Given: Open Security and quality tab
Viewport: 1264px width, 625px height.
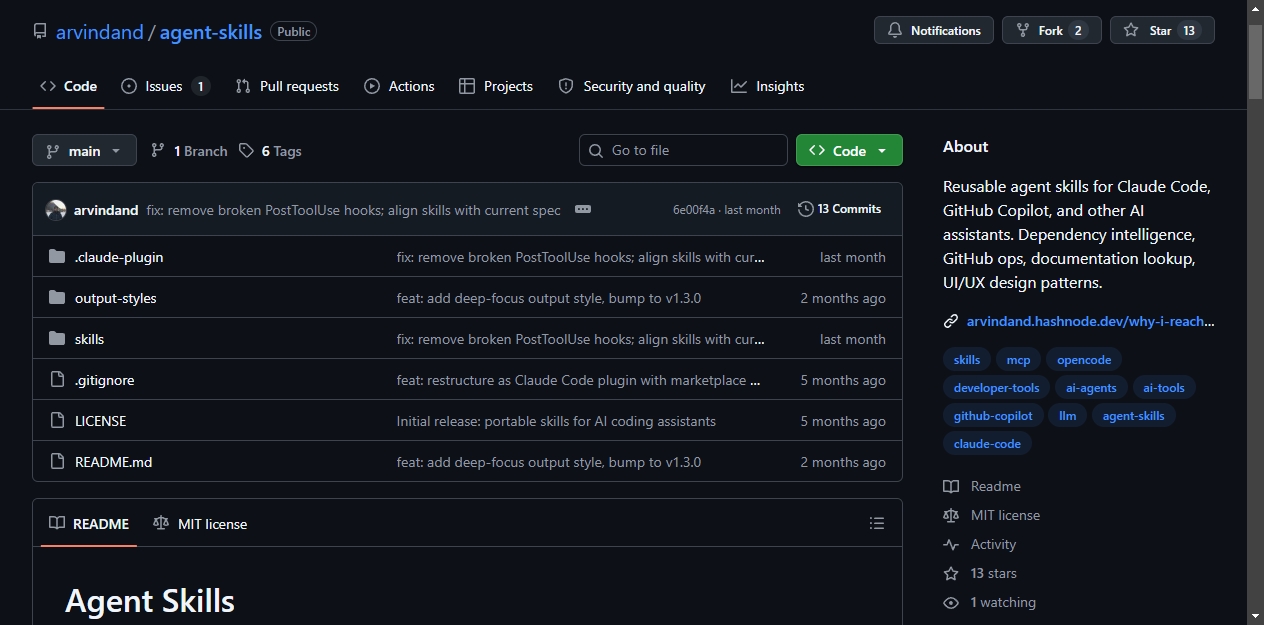Looking at the screenshot, I should tap(632, 86).
